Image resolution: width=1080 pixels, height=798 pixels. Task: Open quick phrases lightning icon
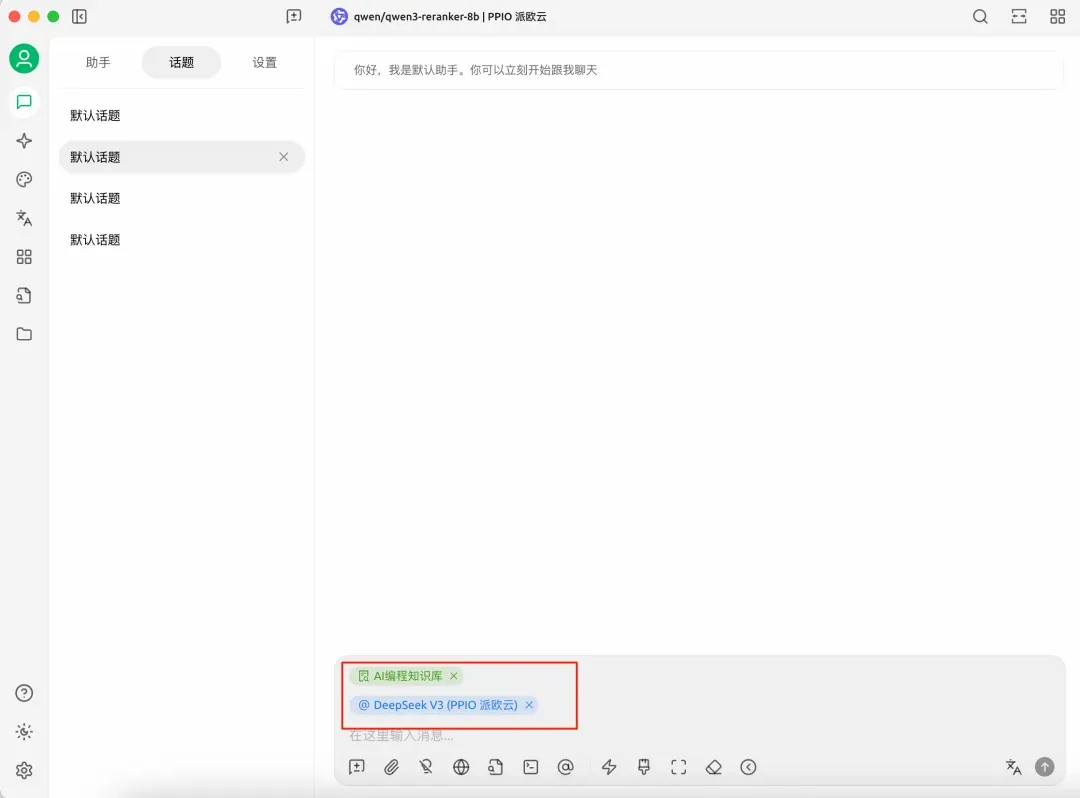click(609, 767)
